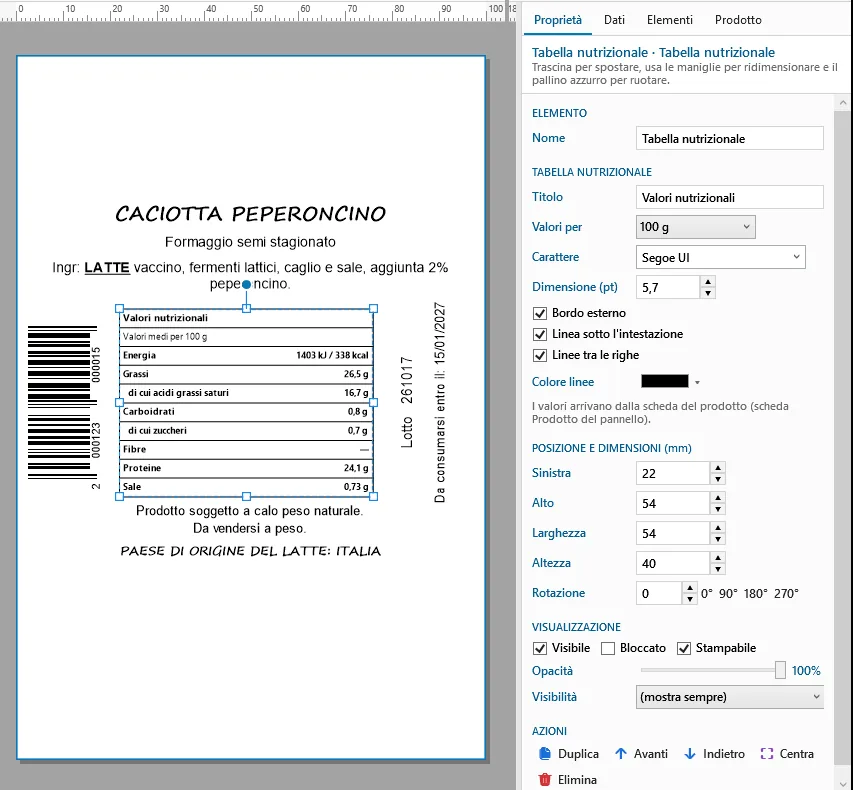Click the red Elimina trash icon
The height and width of the screenshot is (790, 853).
(545, 780)
